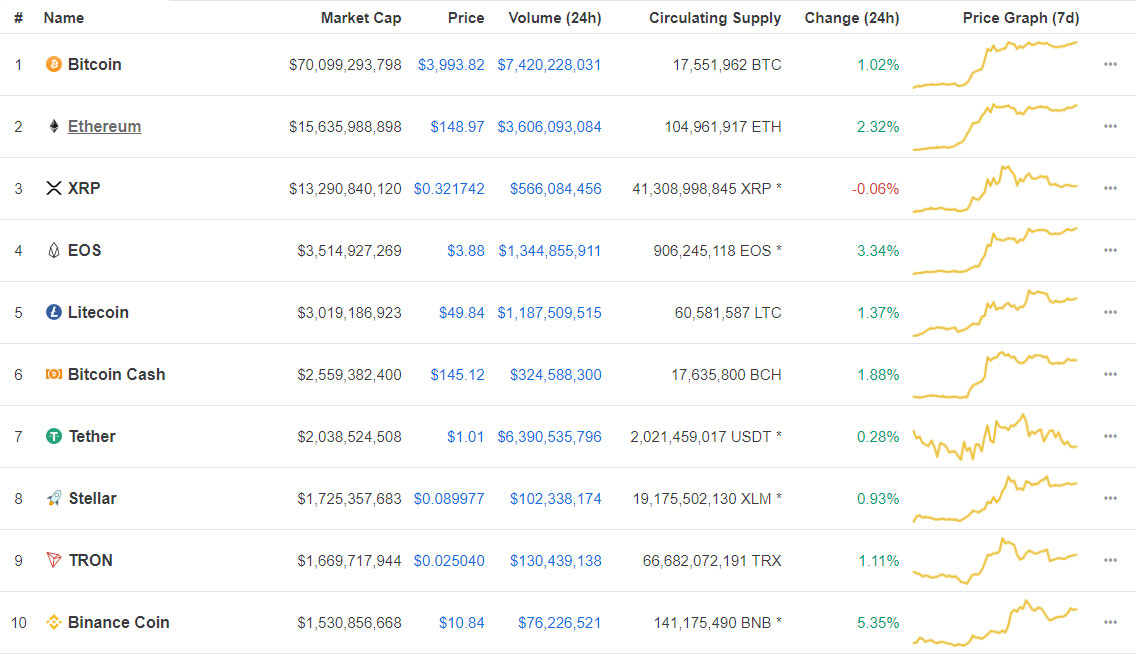Viewport: 1137px width, 654px height.
Task: Open the underlined Ethereum link
Action: (104, 126)
